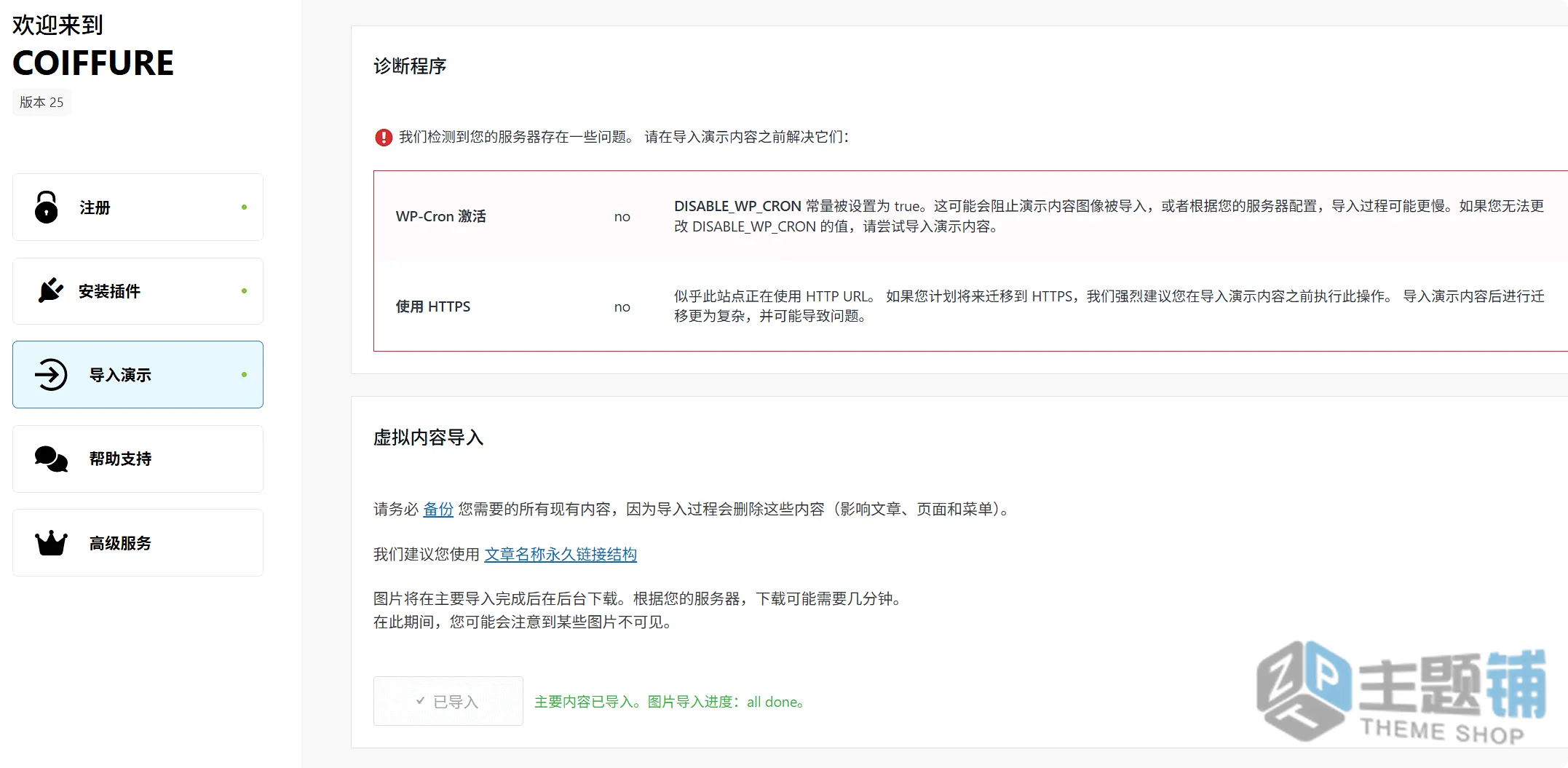Open the 文章名称永久链接结构 link
The image size is (1568, 768).
561,554
